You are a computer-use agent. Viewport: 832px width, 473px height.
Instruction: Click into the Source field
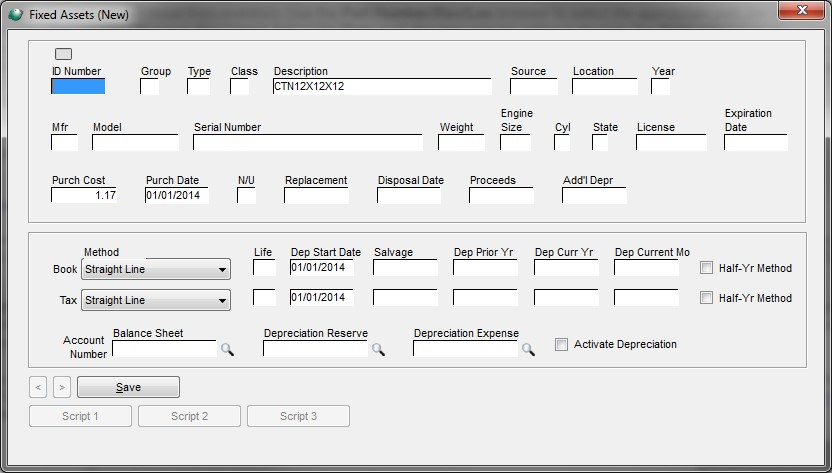point(534,86)
